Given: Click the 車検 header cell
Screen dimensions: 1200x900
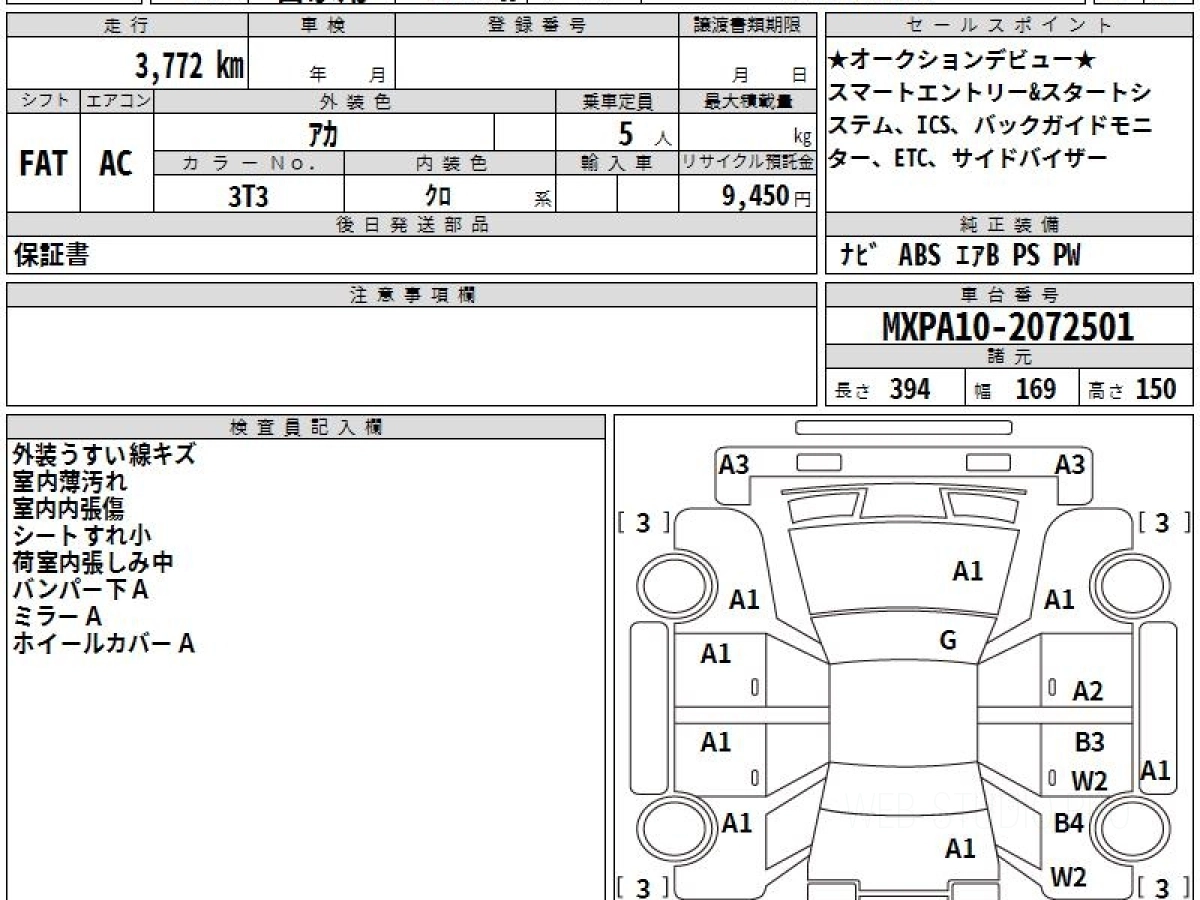Looking at the screenshot, I should [x=322, y=26].
